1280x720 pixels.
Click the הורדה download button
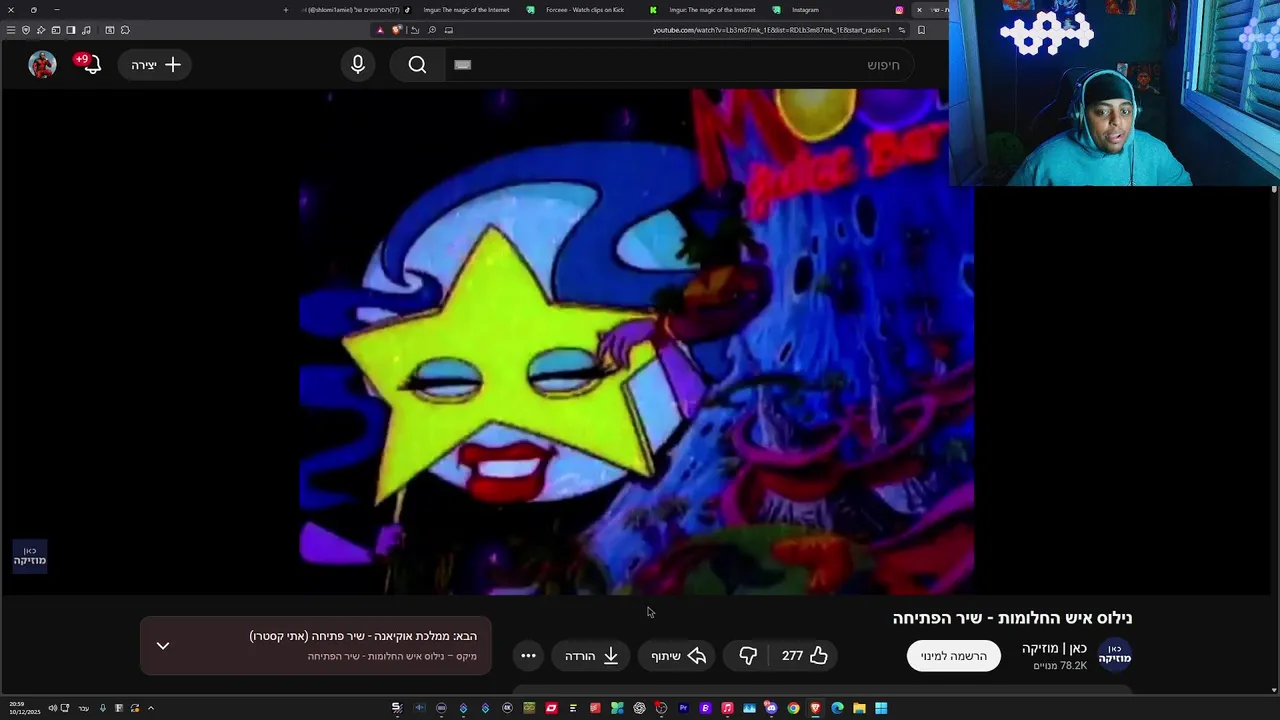tap(591, 656)
